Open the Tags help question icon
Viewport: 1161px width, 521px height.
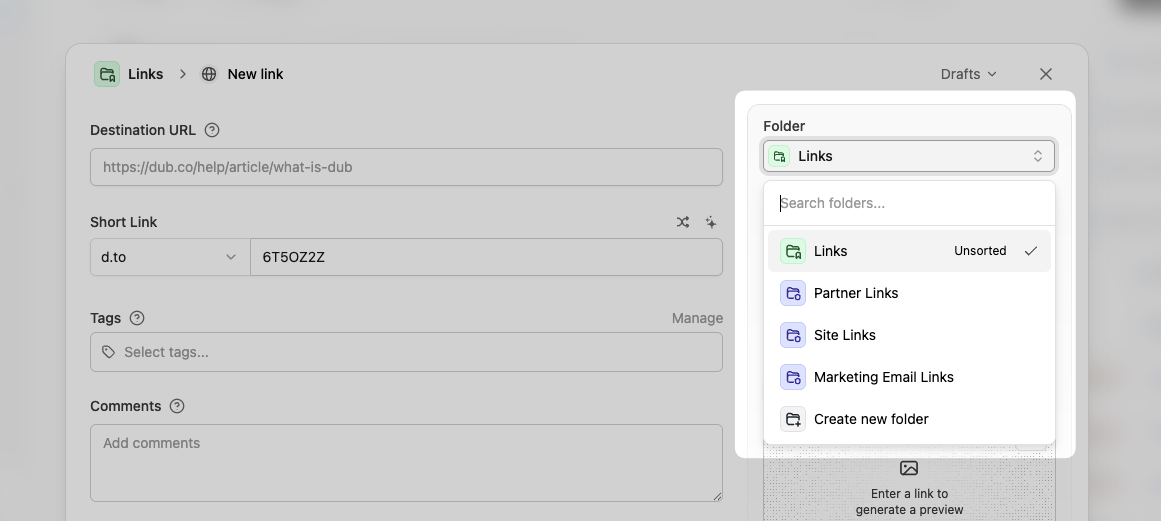(x=137, y=318)
